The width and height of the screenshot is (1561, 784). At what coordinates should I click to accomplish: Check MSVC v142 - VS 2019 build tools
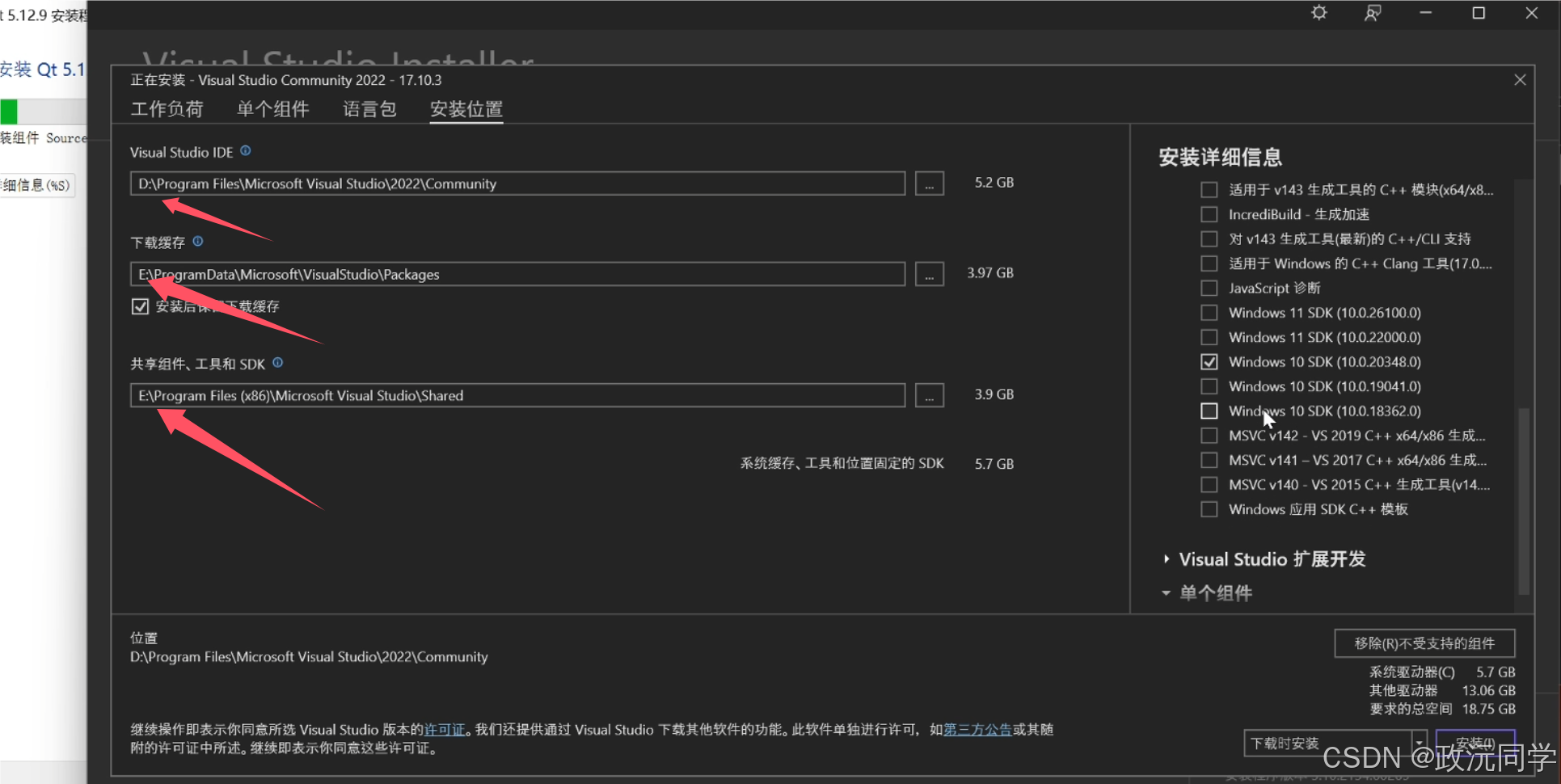coord(1209,436)
